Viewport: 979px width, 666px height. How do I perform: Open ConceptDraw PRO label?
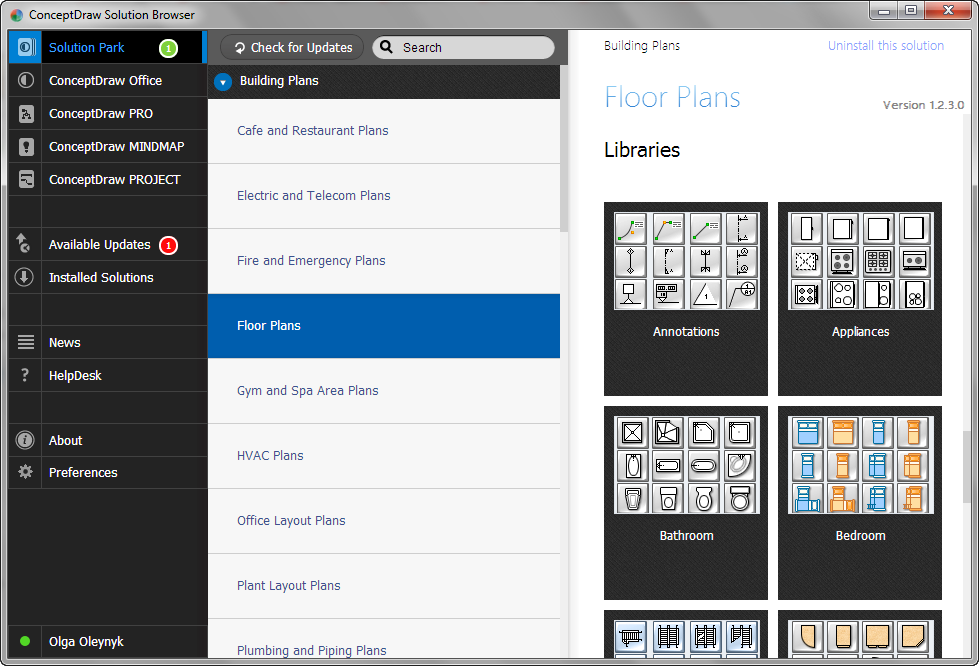pyautogui.click(x=101, y=114)
